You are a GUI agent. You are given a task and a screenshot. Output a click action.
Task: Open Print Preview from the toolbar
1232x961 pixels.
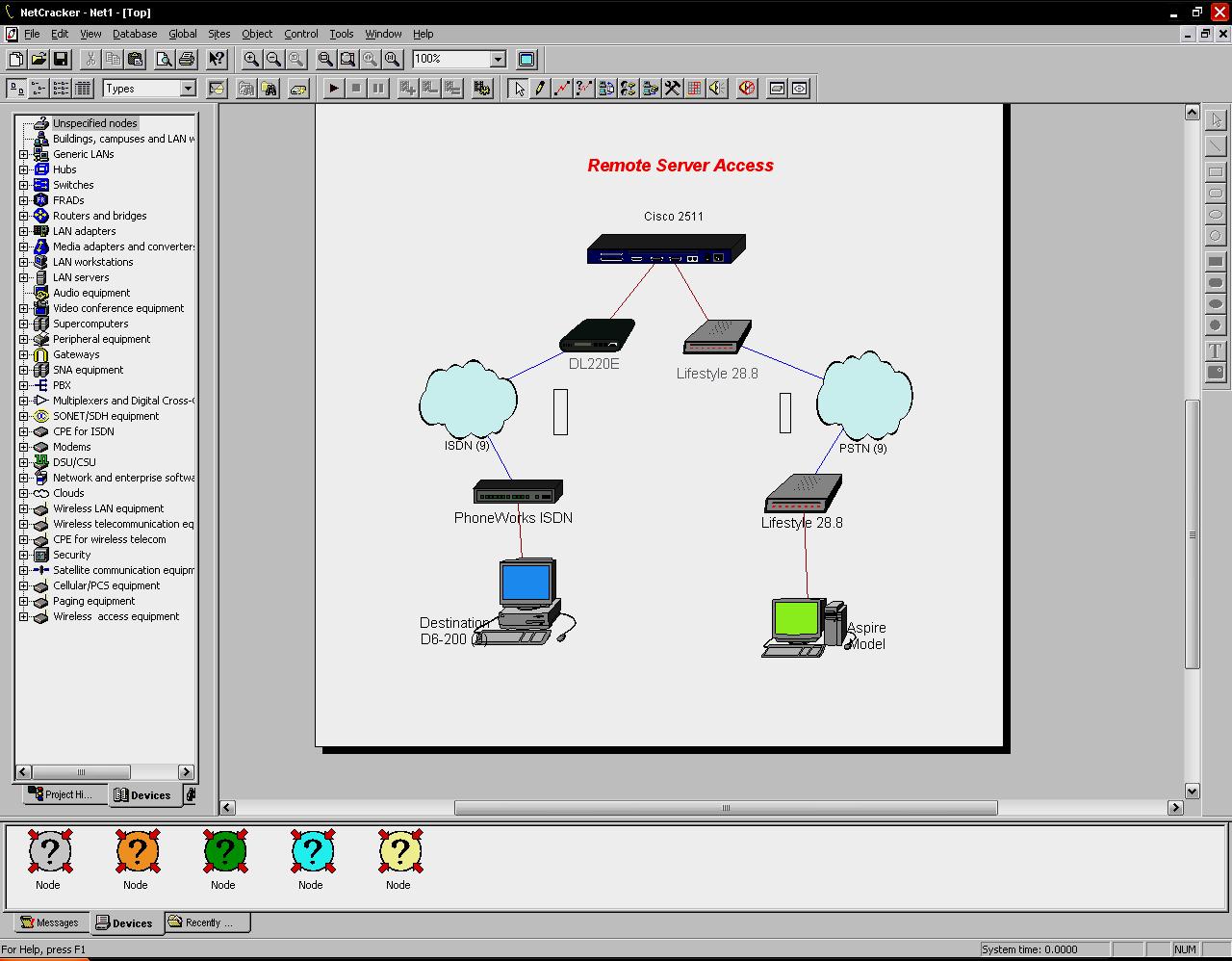165,60
